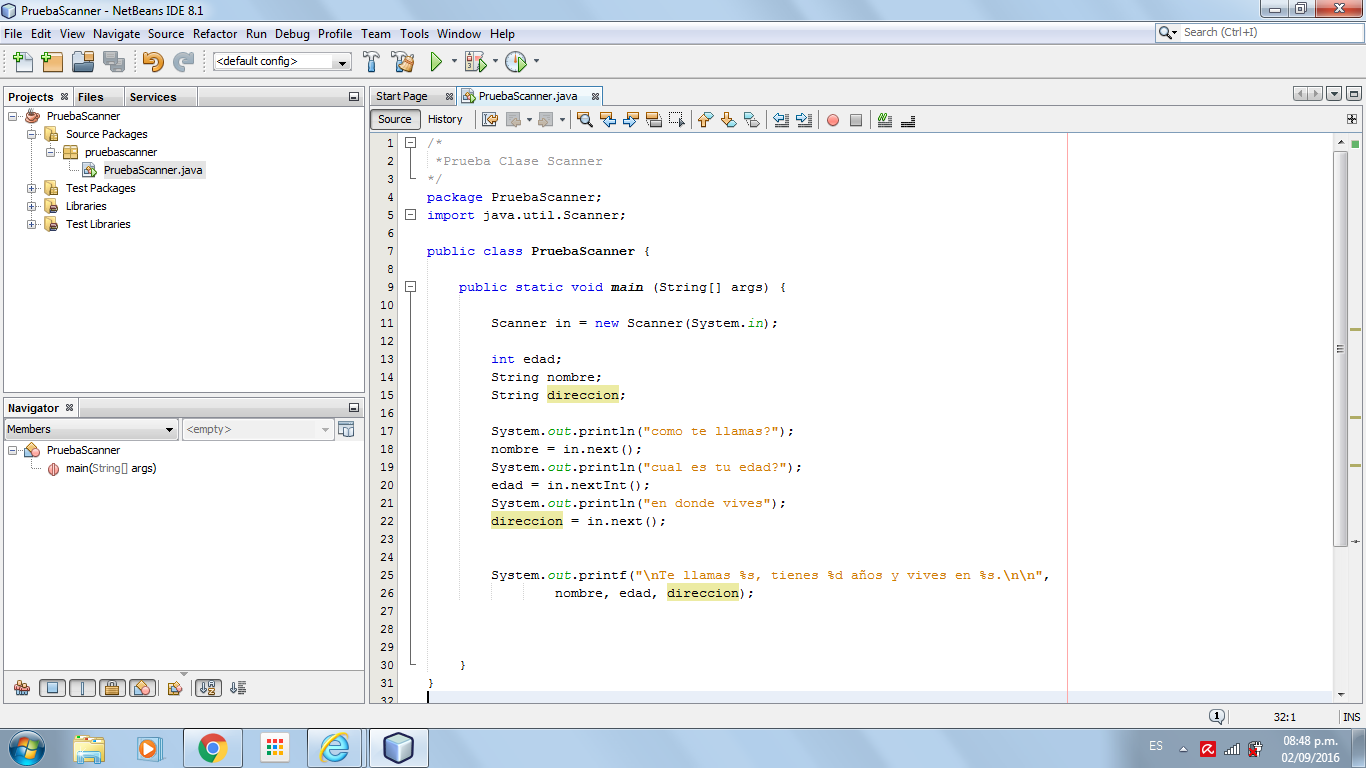Switch to the History view of the file
The width and height of the screenshot is (1366, 768).
click(x=445, y=119)
